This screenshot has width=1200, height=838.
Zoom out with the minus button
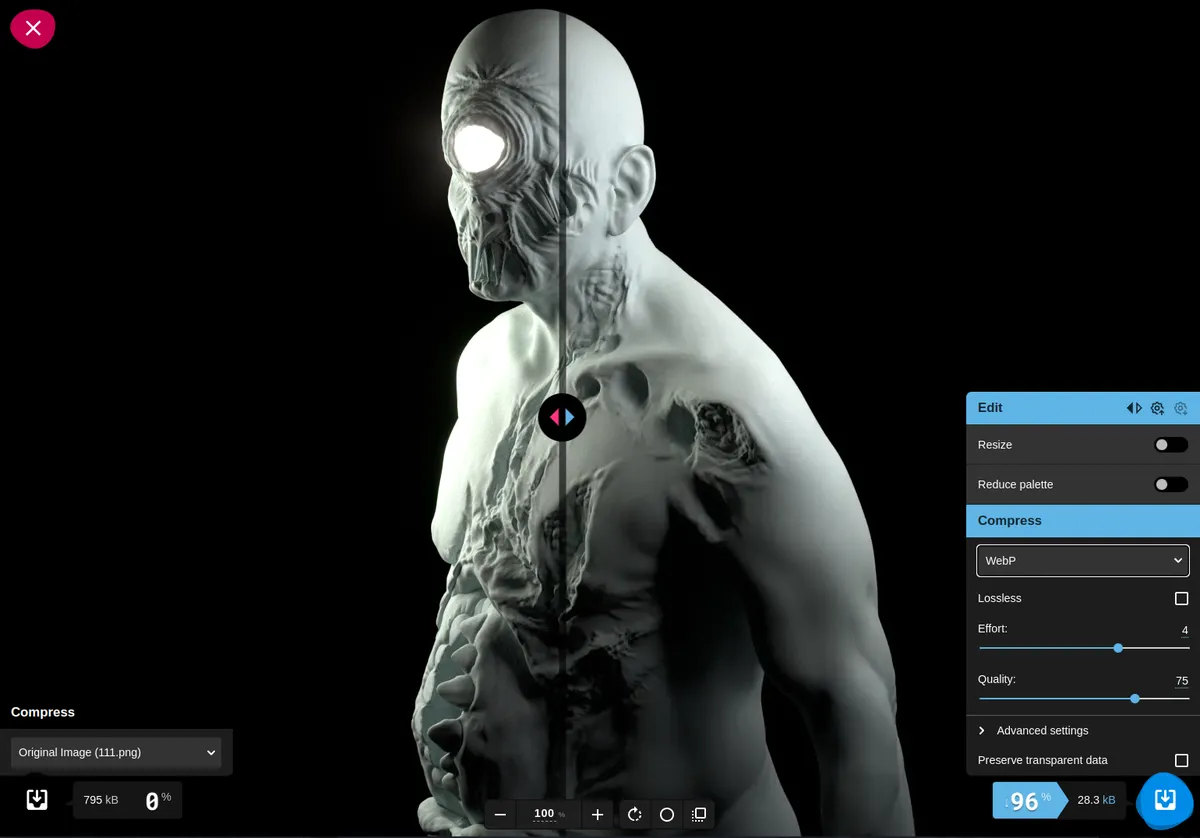[x=500, y=815]
